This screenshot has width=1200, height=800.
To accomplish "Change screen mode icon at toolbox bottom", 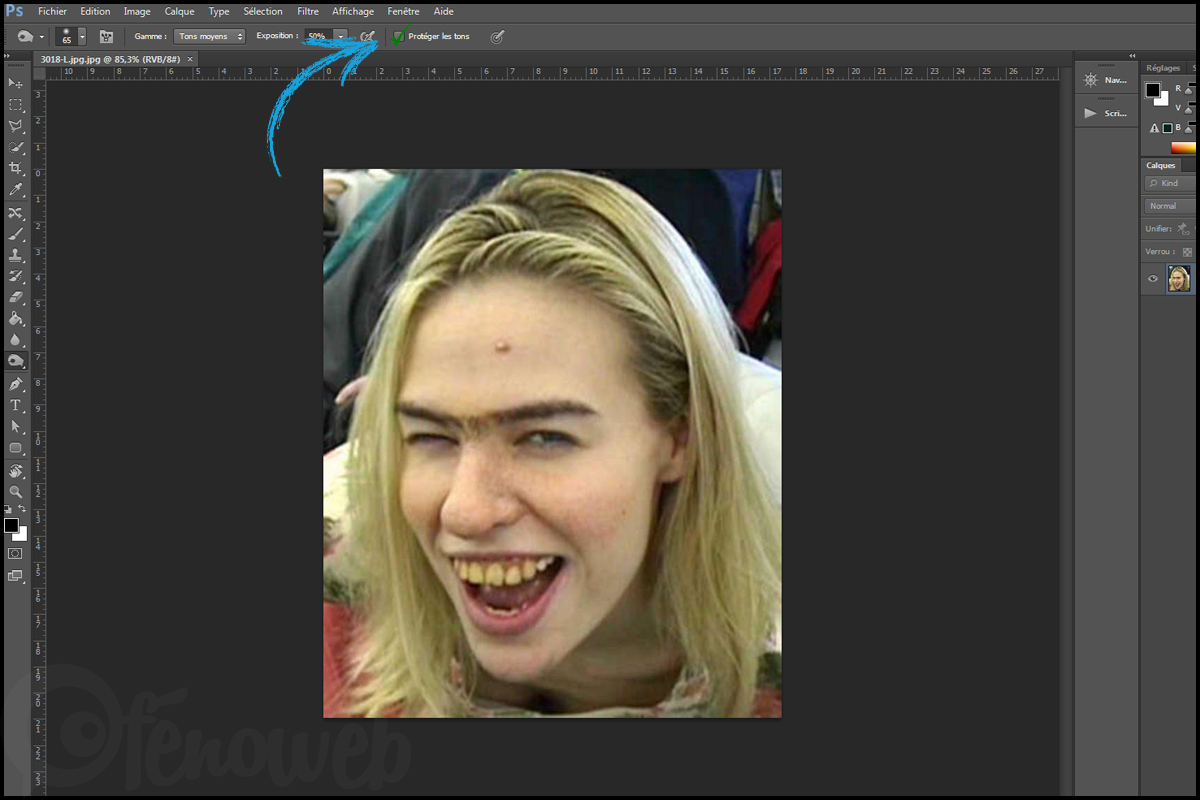I will [x=15, y=576].
